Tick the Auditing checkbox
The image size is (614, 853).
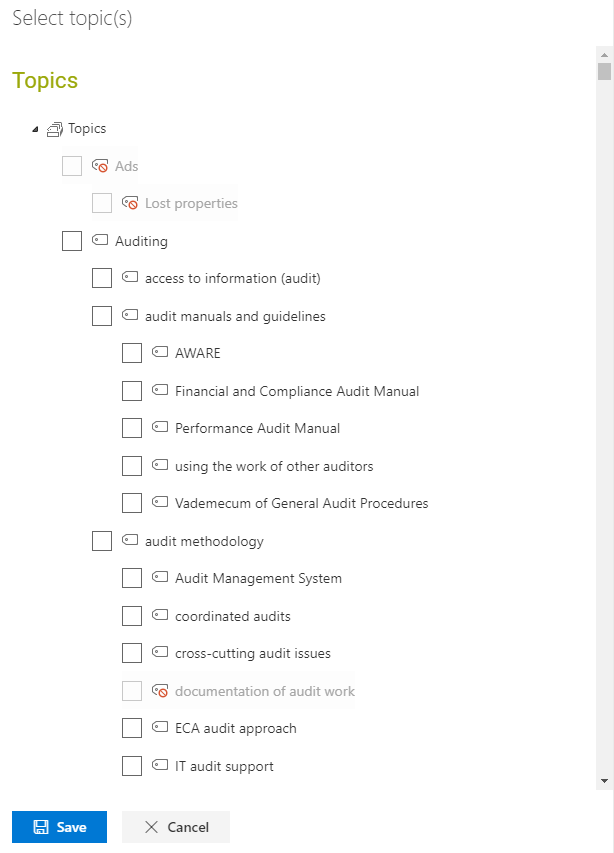(72, 241)
